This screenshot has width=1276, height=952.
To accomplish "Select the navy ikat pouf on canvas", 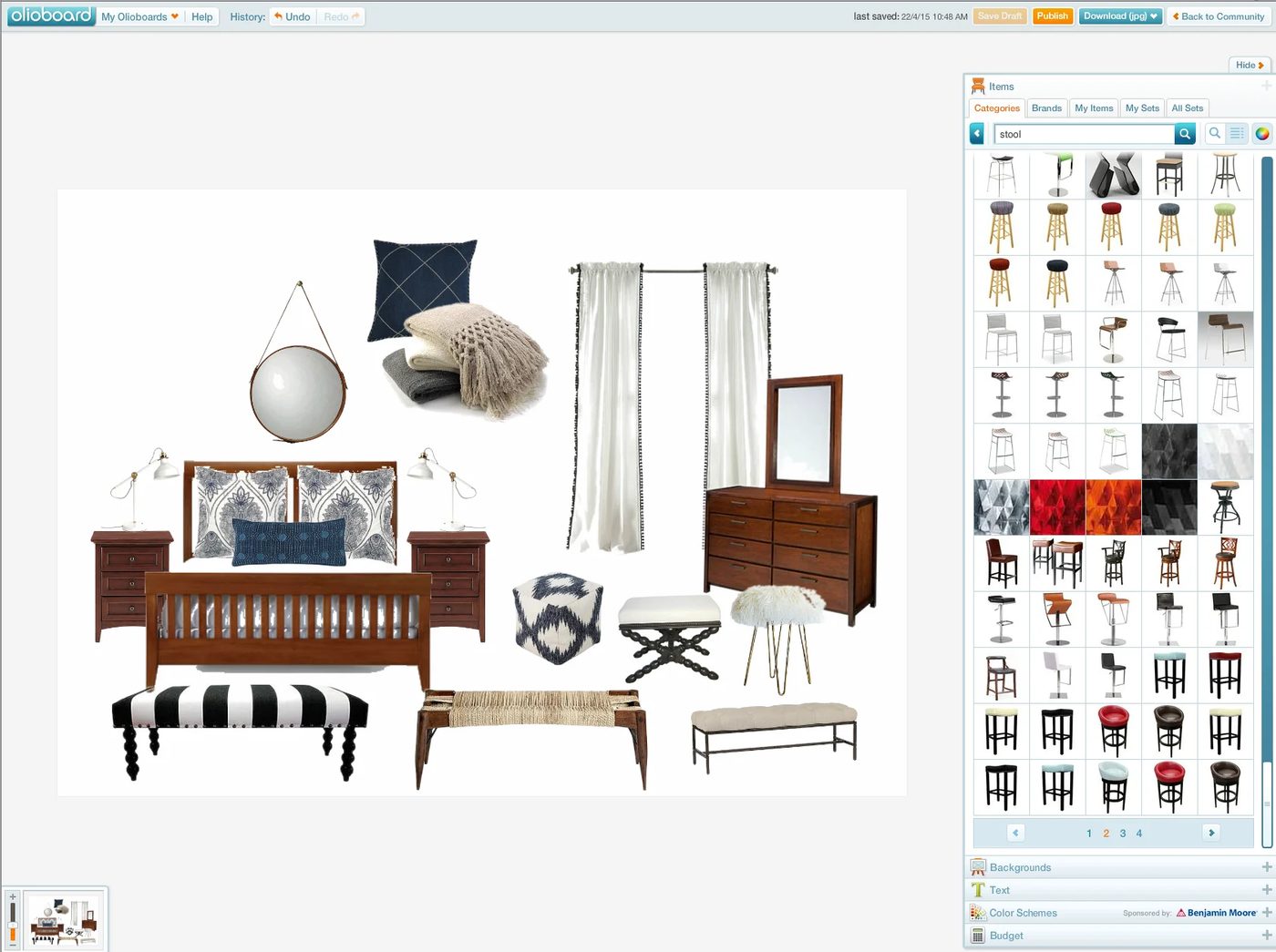I will 558,617.
